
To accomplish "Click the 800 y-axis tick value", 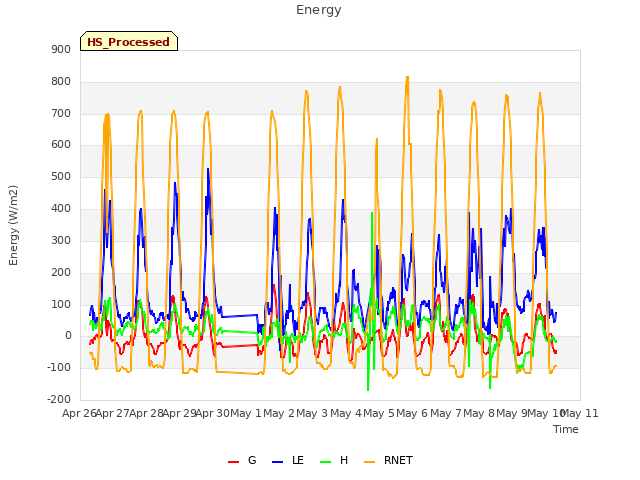I will tap(61, 81).
